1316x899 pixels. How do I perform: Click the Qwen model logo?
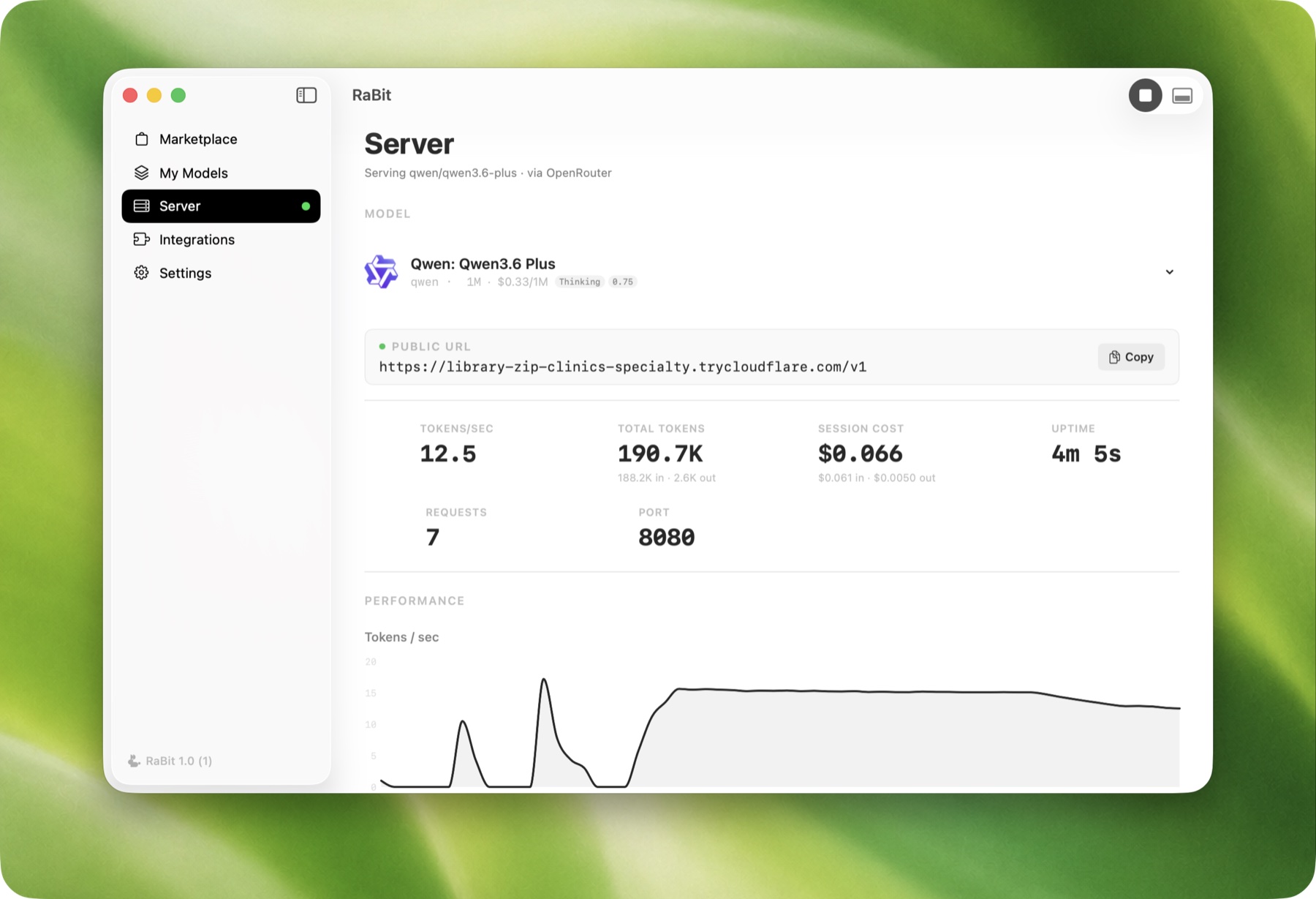click(381, 272)
